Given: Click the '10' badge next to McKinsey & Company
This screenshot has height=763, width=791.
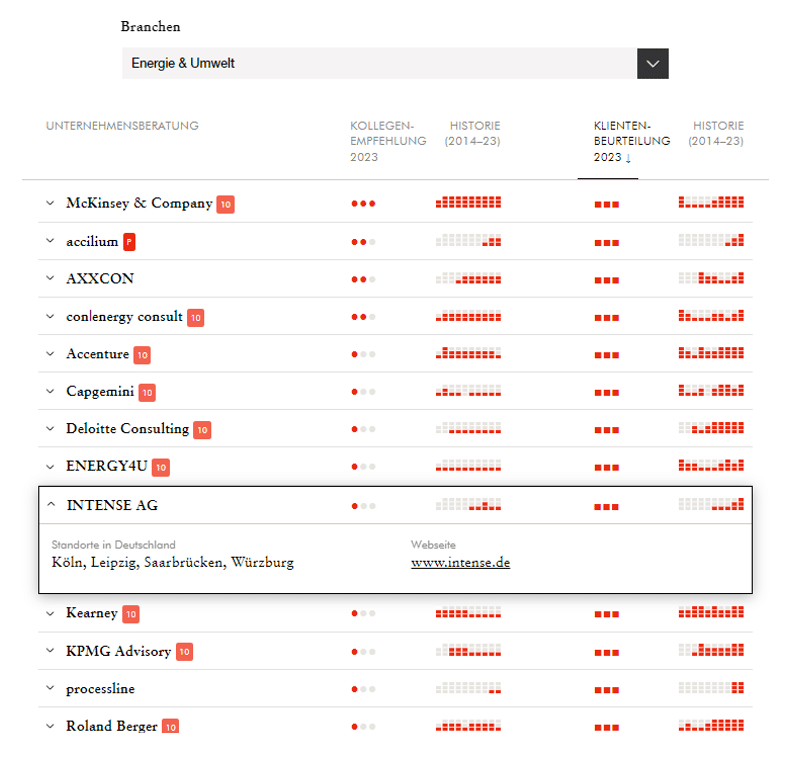Looking at the screenshot, I should (x=226, y=204).
